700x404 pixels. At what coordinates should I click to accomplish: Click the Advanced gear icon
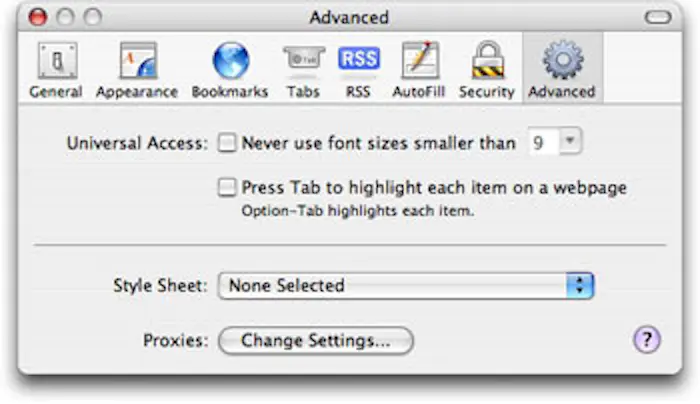point(562,62)
